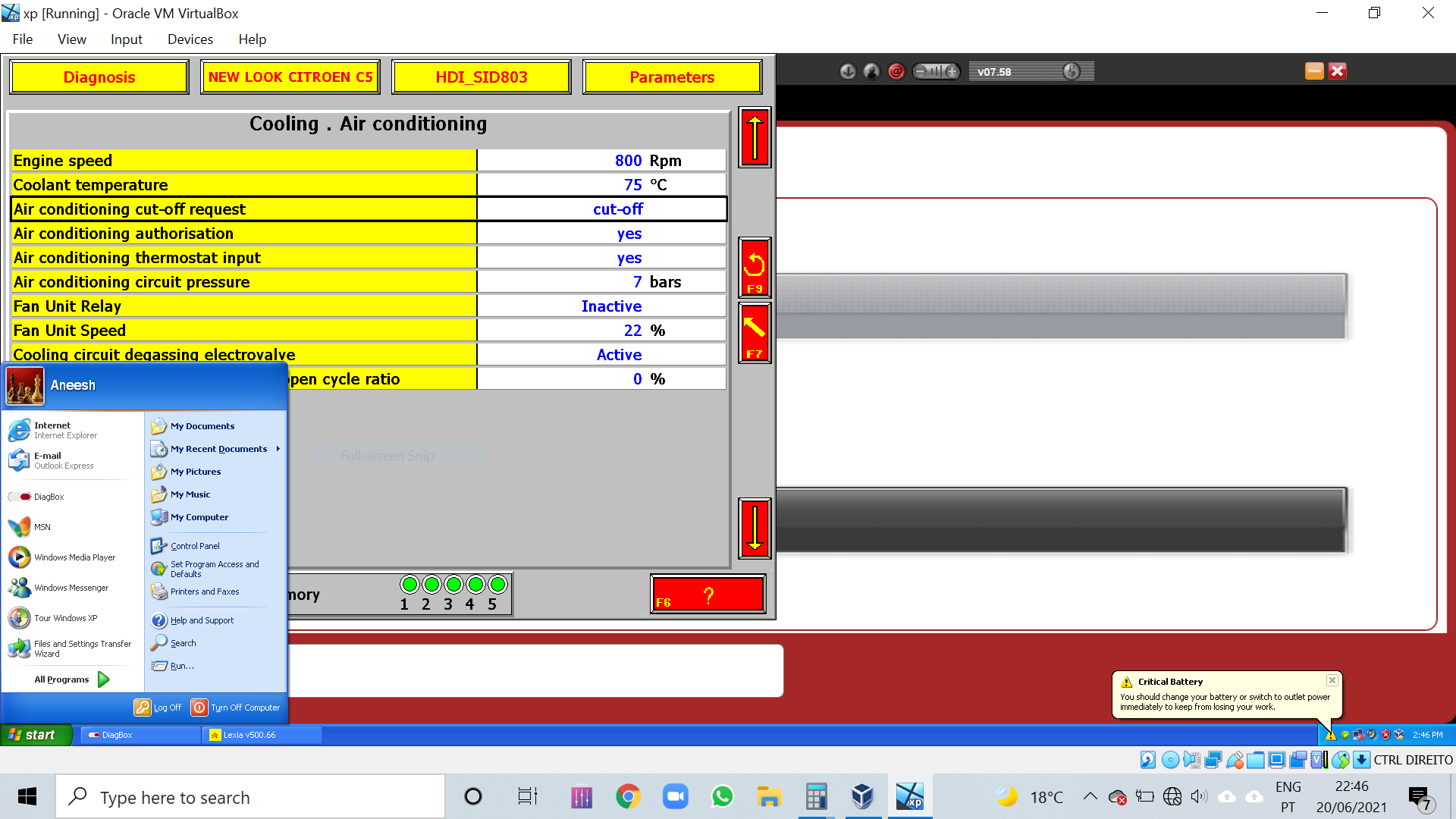Click the Air conditioning circuit pressure row

tap(369, 282)
